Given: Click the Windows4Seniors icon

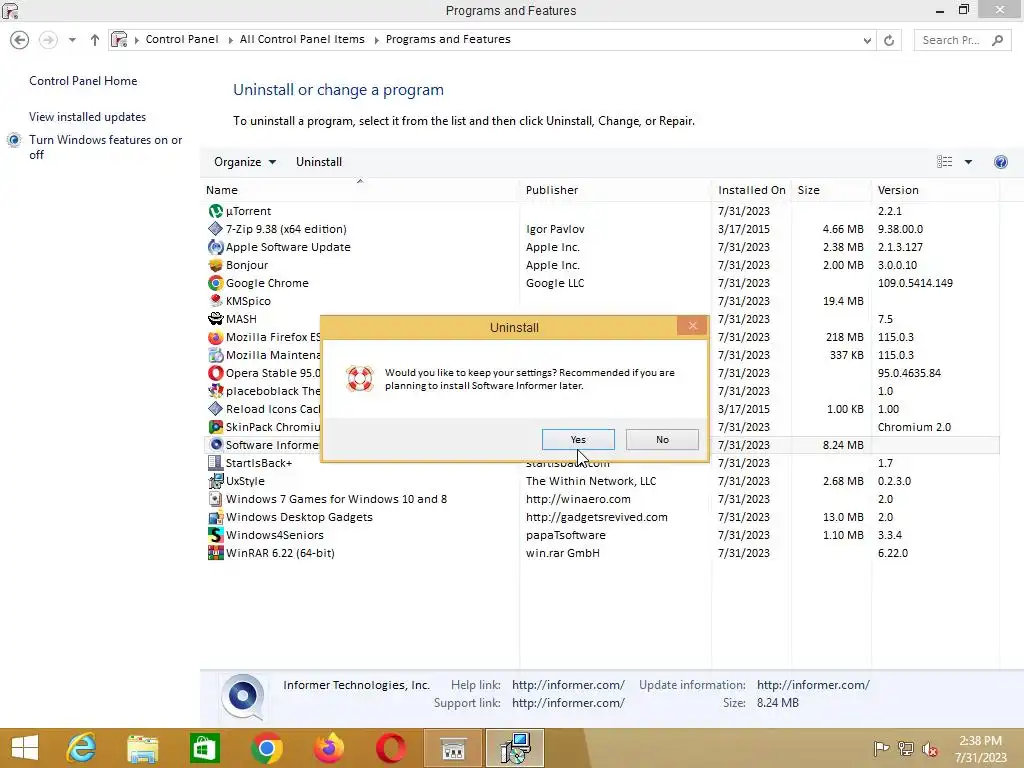Looking at the screenshot, I should click(x=216, y=535).
